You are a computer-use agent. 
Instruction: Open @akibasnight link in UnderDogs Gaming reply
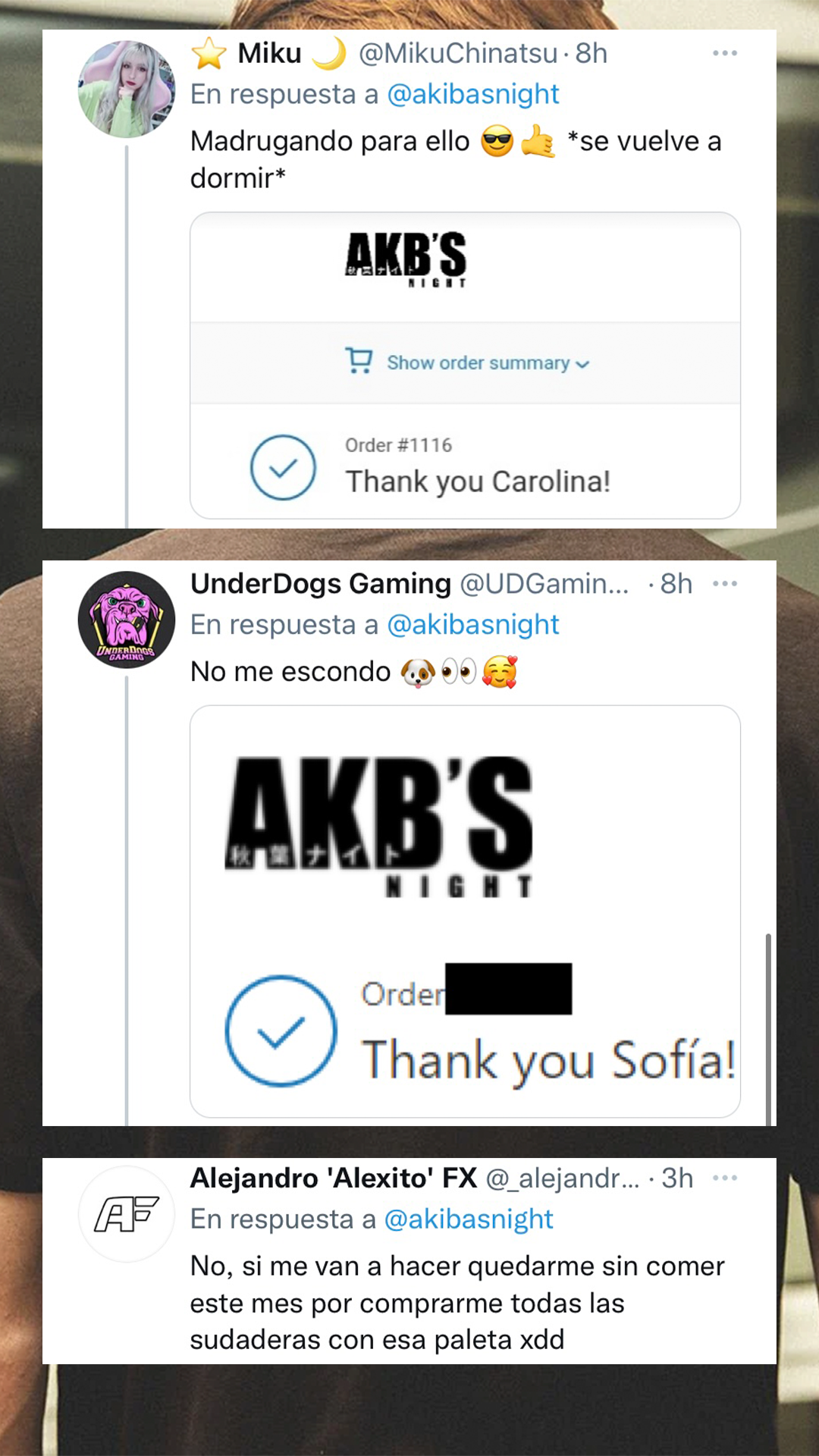coord(473,625)
